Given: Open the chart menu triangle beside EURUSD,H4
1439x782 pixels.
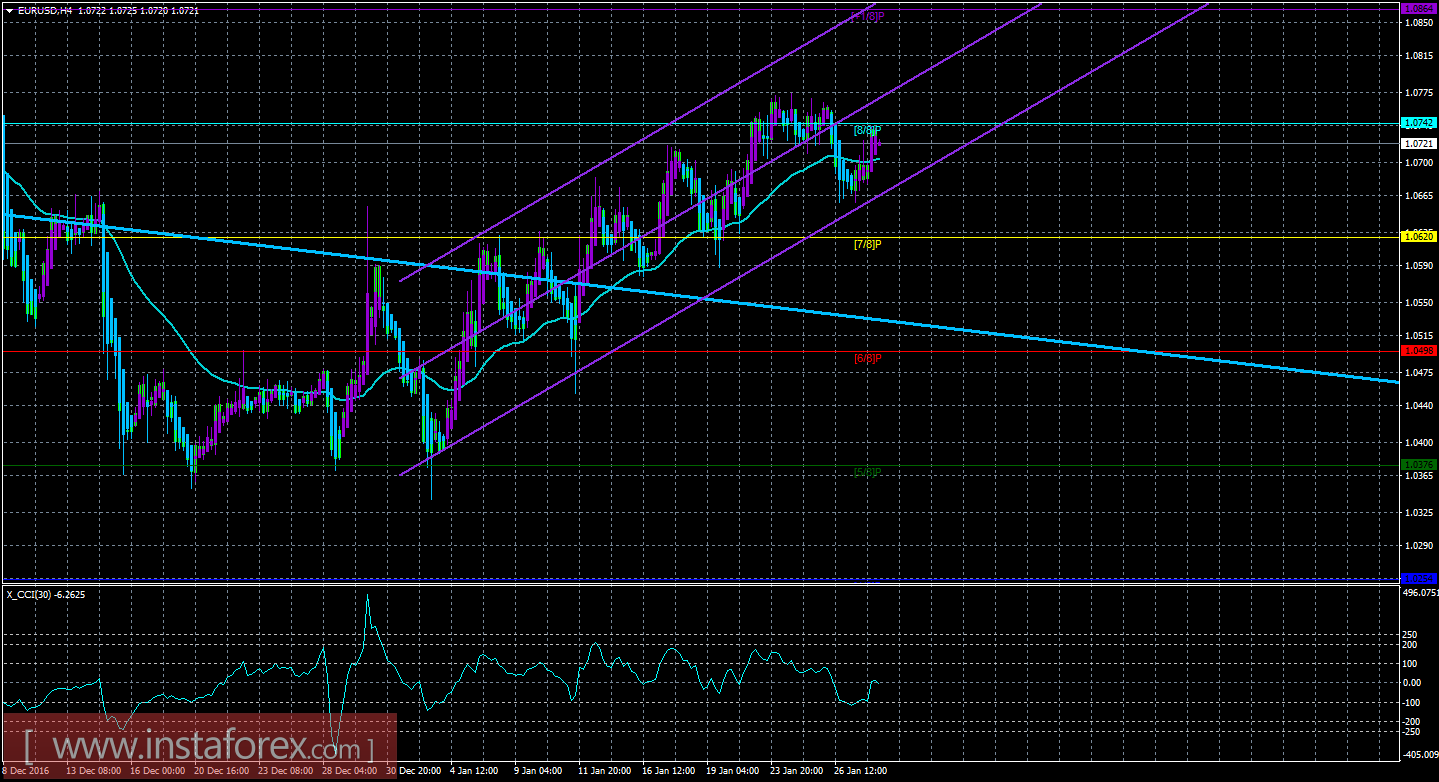Looking at the screenshot, I should point(7,9).
